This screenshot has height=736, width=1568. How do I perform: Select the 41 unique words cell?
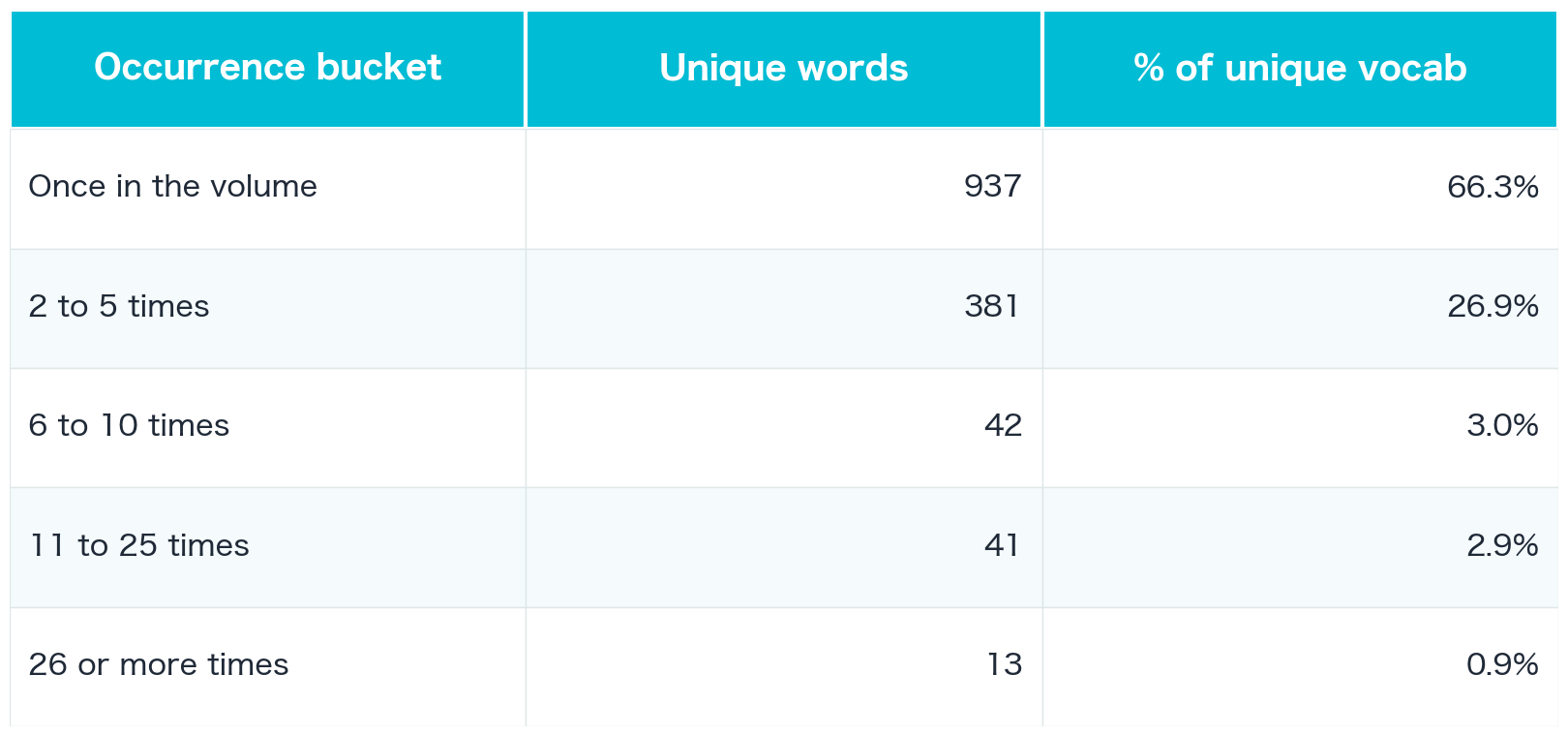click(1002, 545)
